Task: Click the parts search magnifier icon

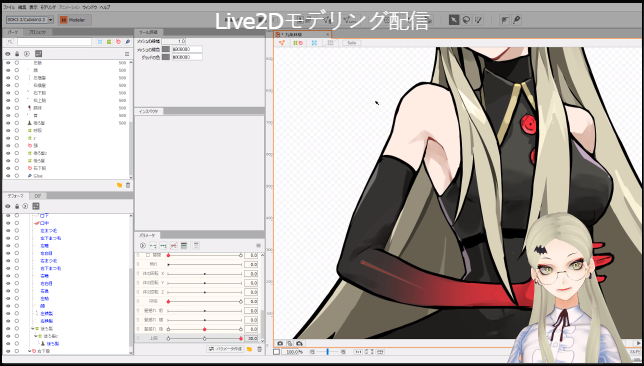Action: [x=10, y=42]
